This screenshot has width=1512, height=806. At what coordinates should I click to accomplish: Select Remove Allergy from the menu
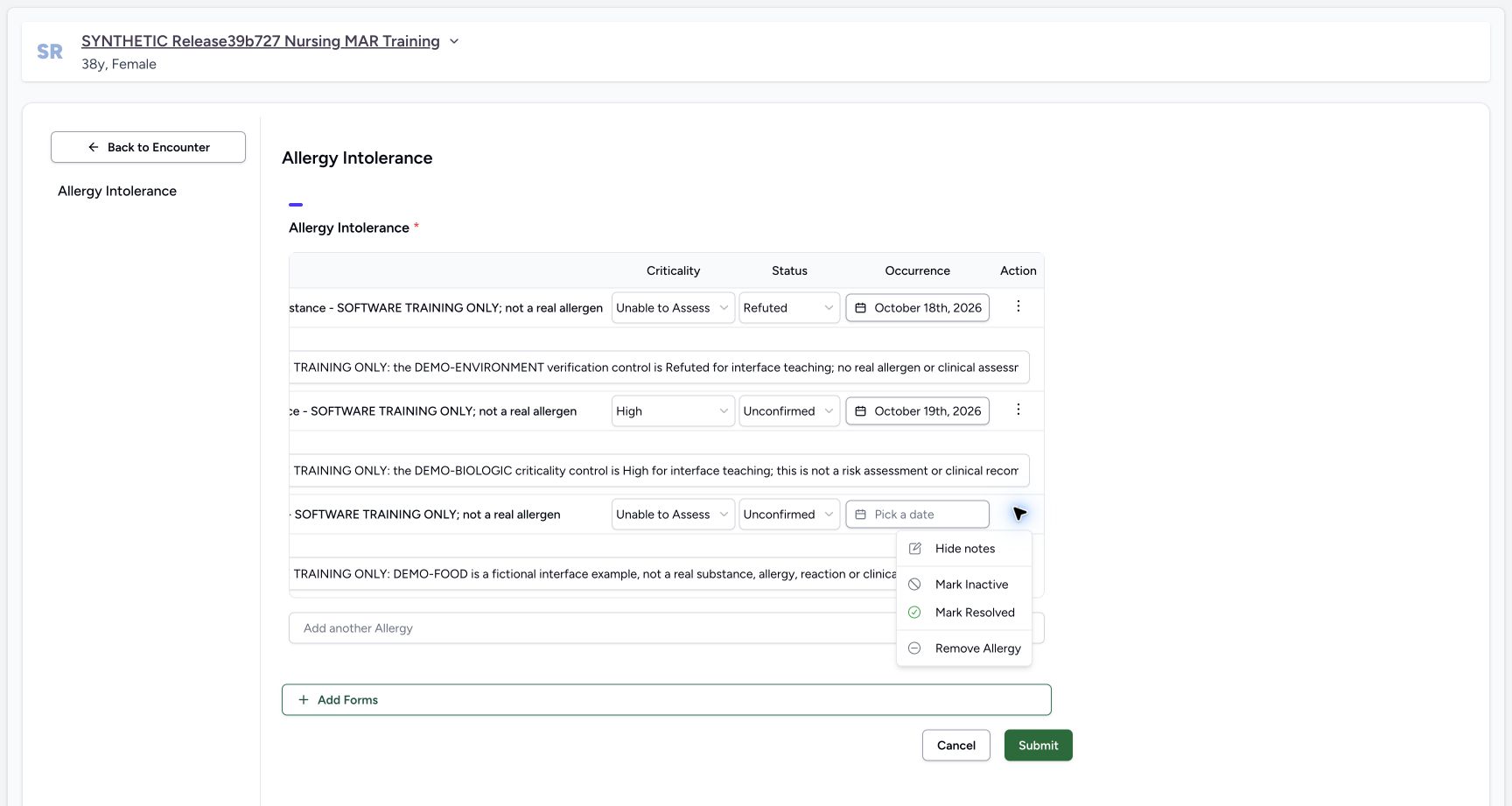coord(964,648)
